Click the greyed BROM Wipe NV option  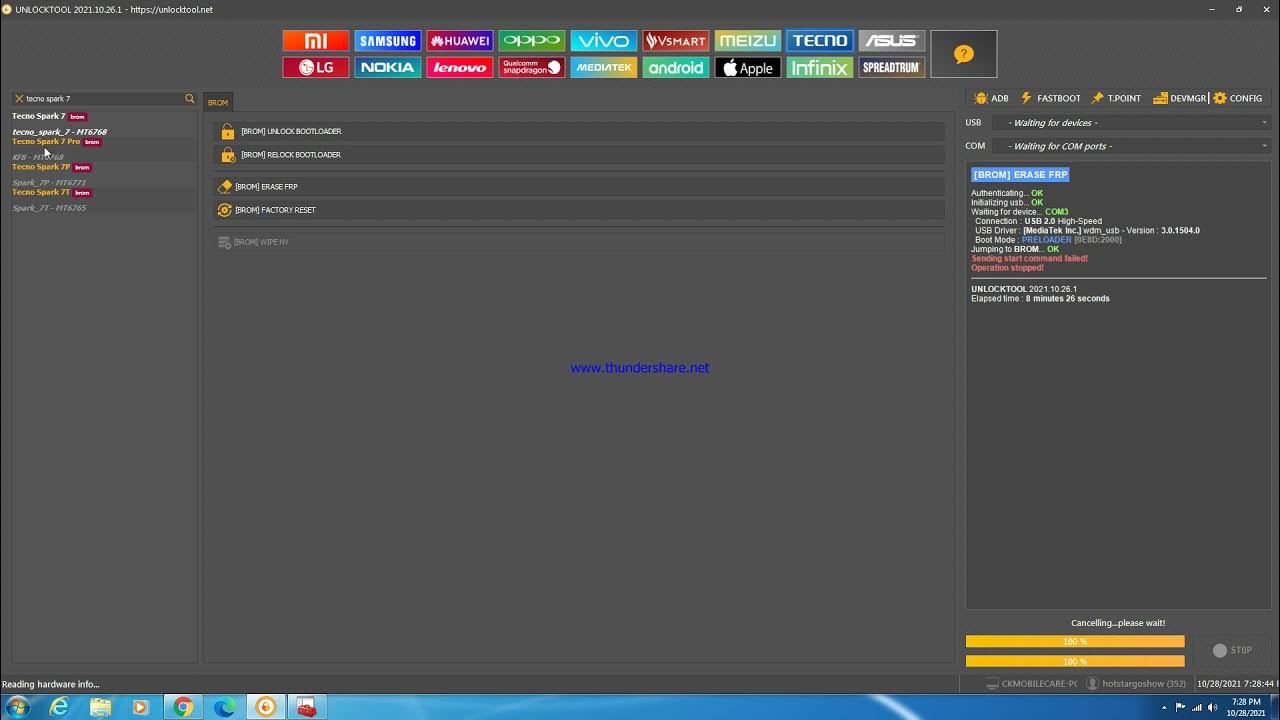tap(579, 242)
